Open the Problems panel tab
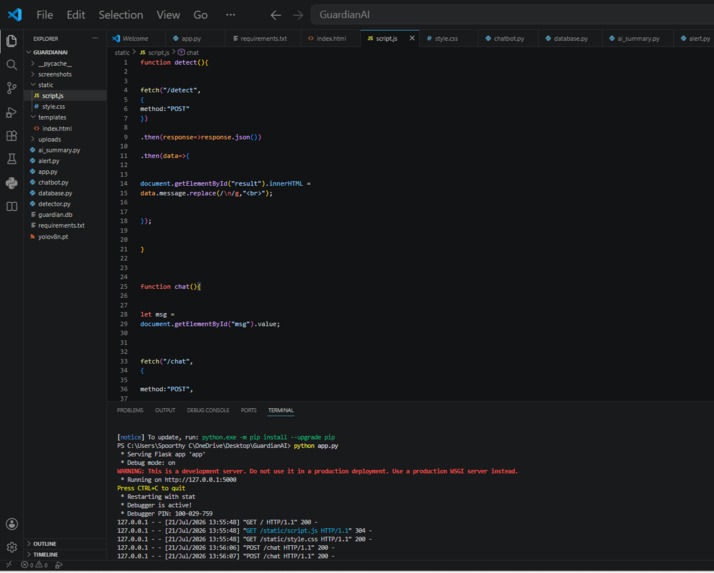 pos(130,410)
